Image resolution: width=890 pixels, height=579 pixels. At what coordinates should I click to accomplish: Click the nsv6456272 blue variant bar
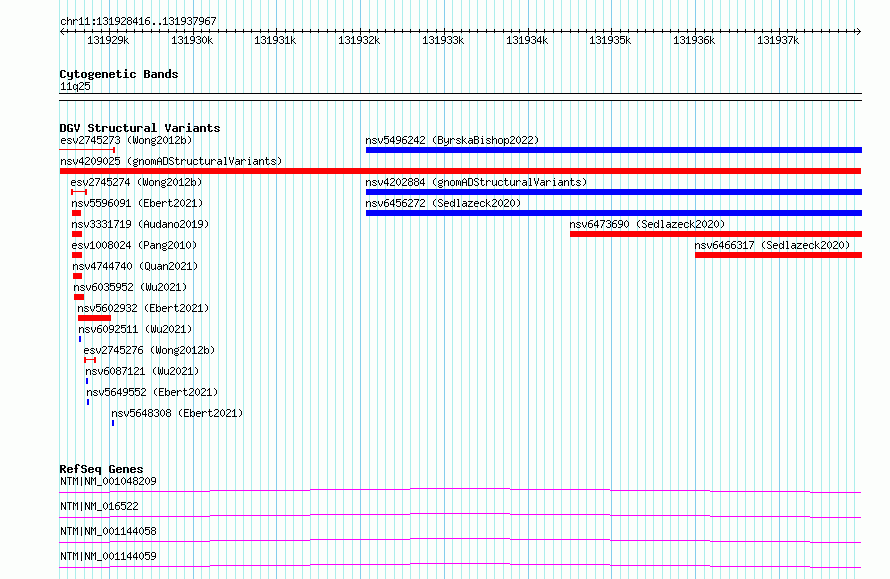pos(614,213)
